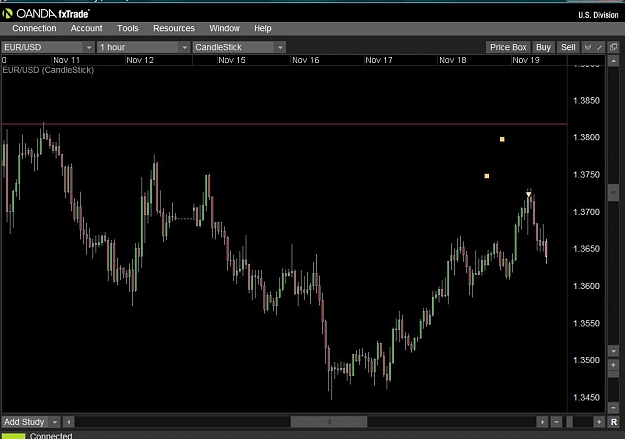
Task: Click the horizontal zoom in plus icon
Action: pos(599,422)
